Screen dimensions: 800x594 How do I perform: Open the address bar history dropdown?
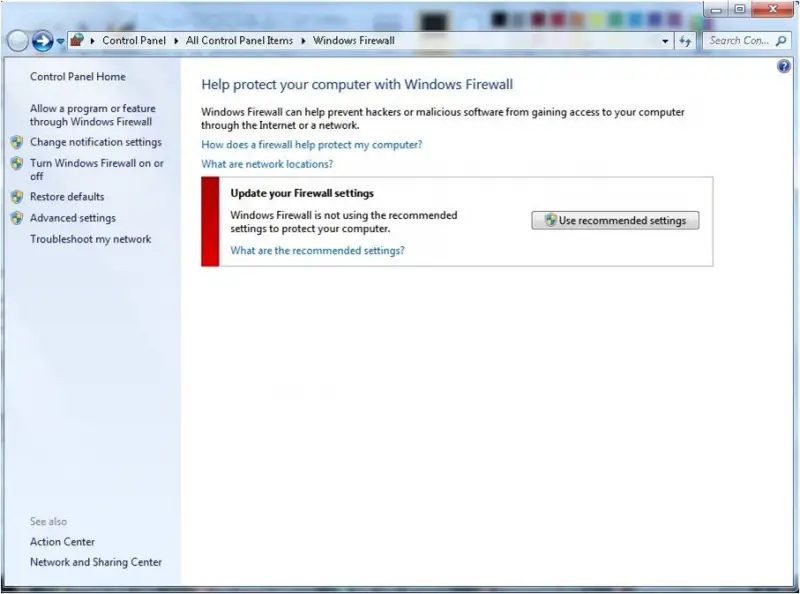665,41
